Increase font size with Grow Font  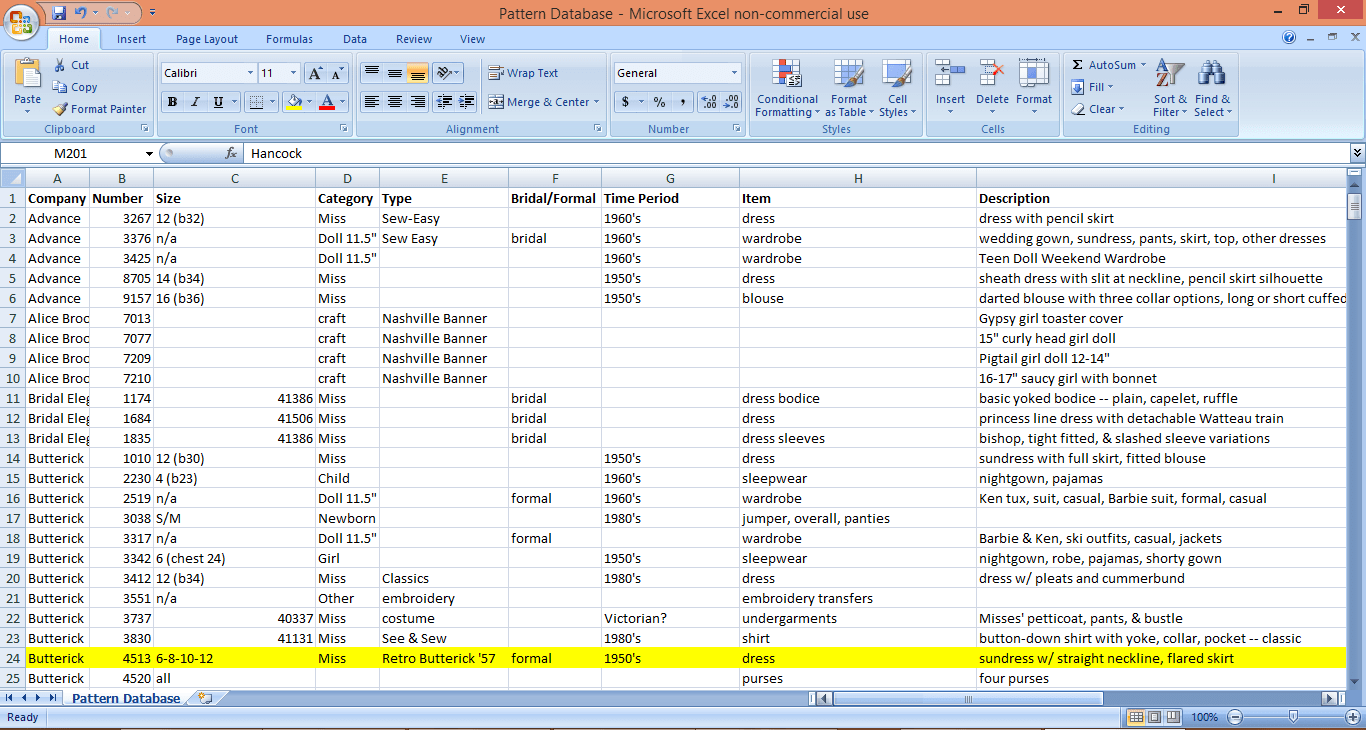315,73
